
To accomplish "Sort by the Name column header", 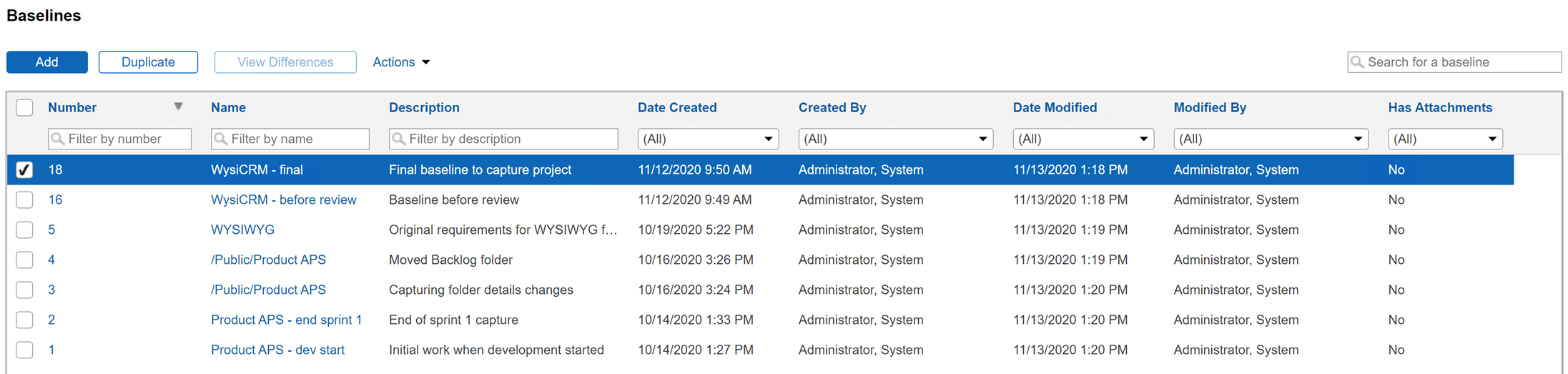I will click(x=228, y=107).
